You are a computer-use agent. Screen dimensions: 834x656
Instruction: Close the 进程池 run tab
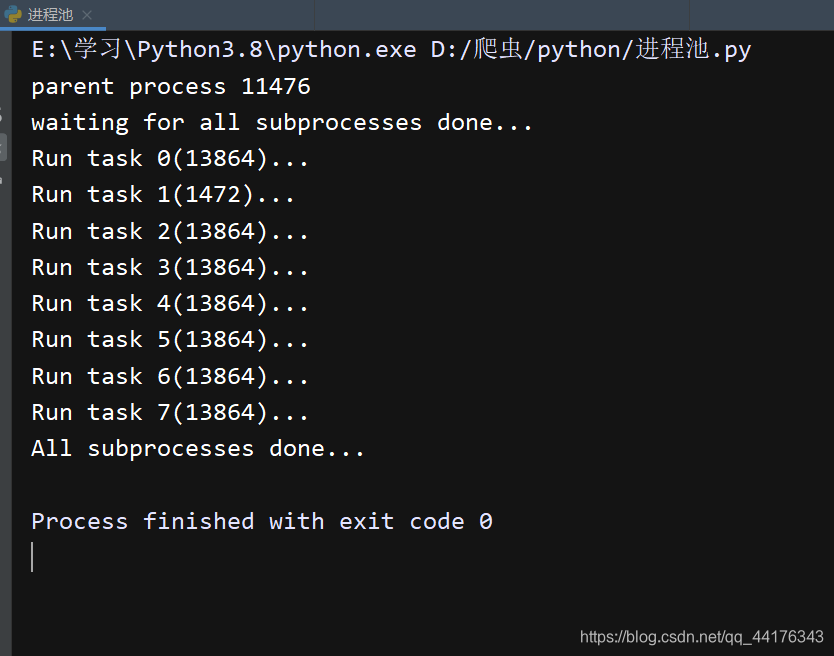tap(87, 15)
